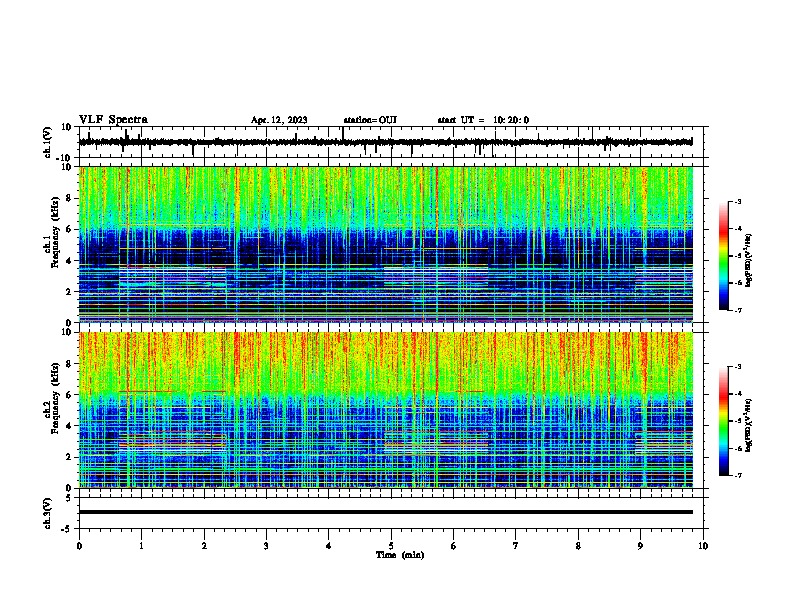Select the date text "Apr. 12, 2023"
Image resolution: width=792 pixels, height=612 pixels.
coord(279,120)
